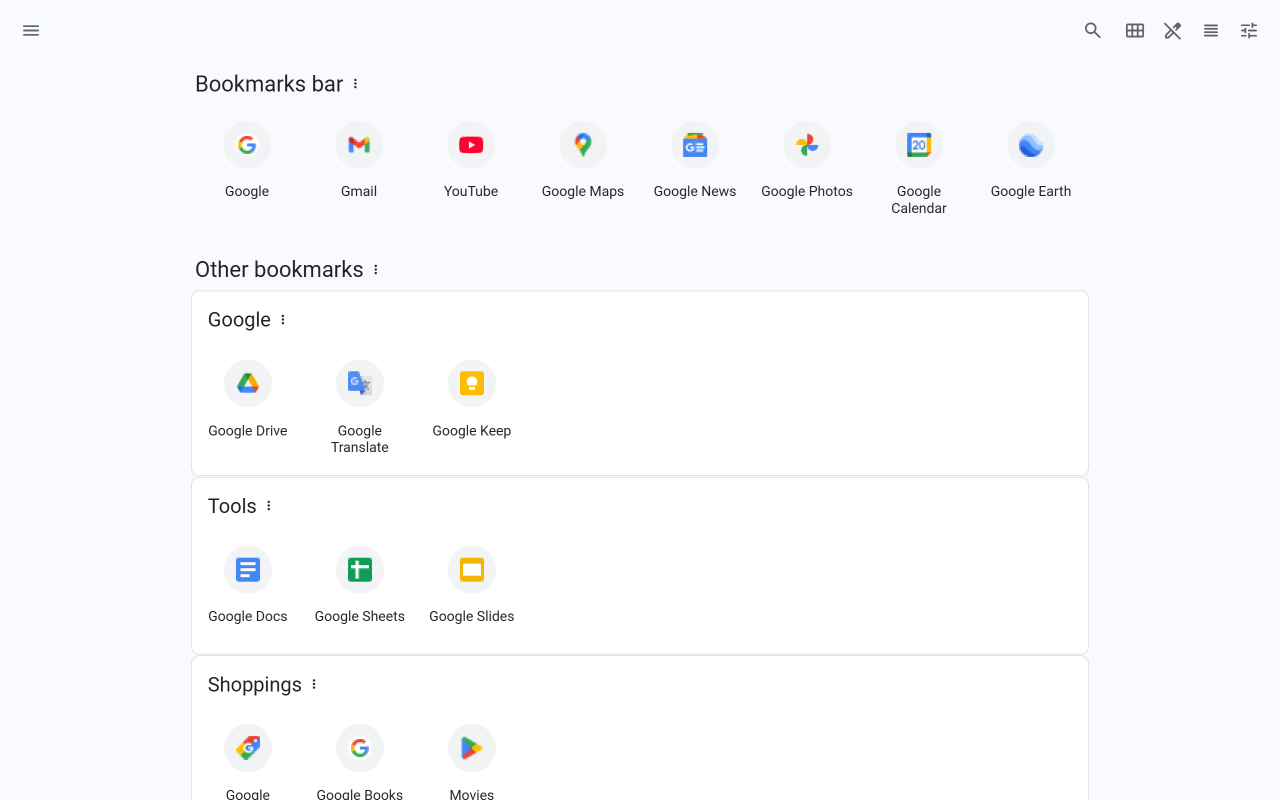Open Google Drive in the Google folder
The width and height of the screenshot is (1280, 800).
247,383
